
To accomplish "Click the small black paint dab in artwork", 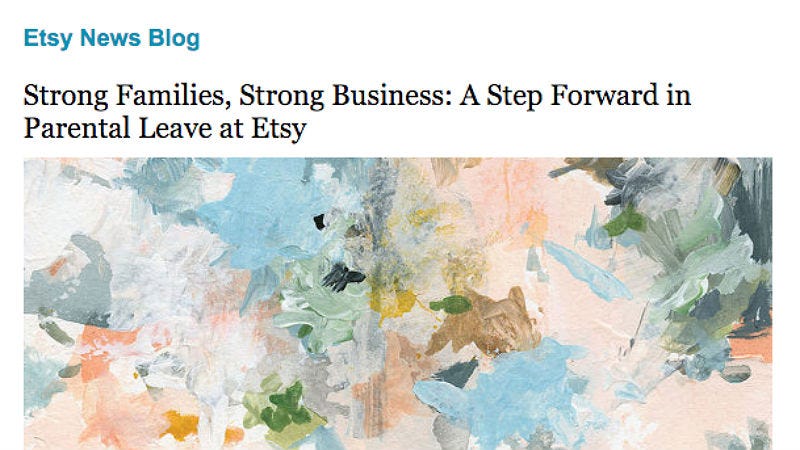I will coord(319,221).
